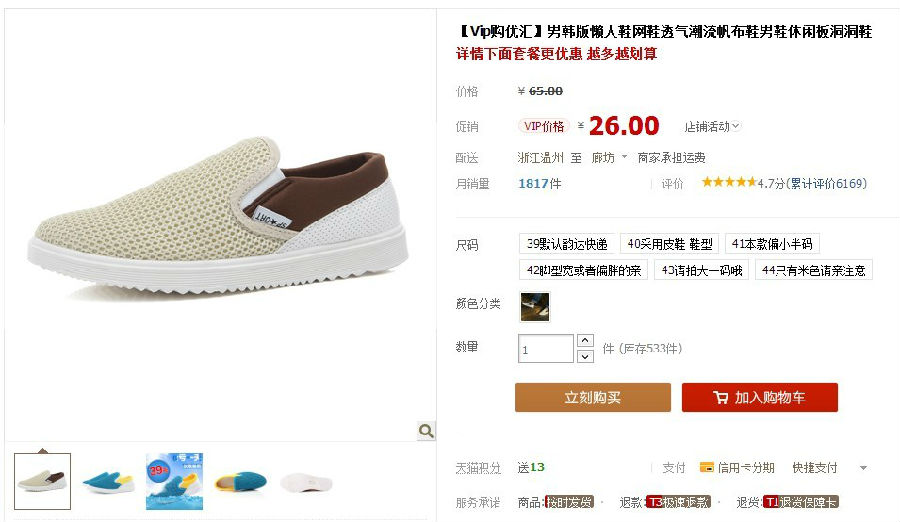This screenshot has height=522, width=900.
Task: Click the credit card icon beside 信用卡分期
Action: (707, 467)
